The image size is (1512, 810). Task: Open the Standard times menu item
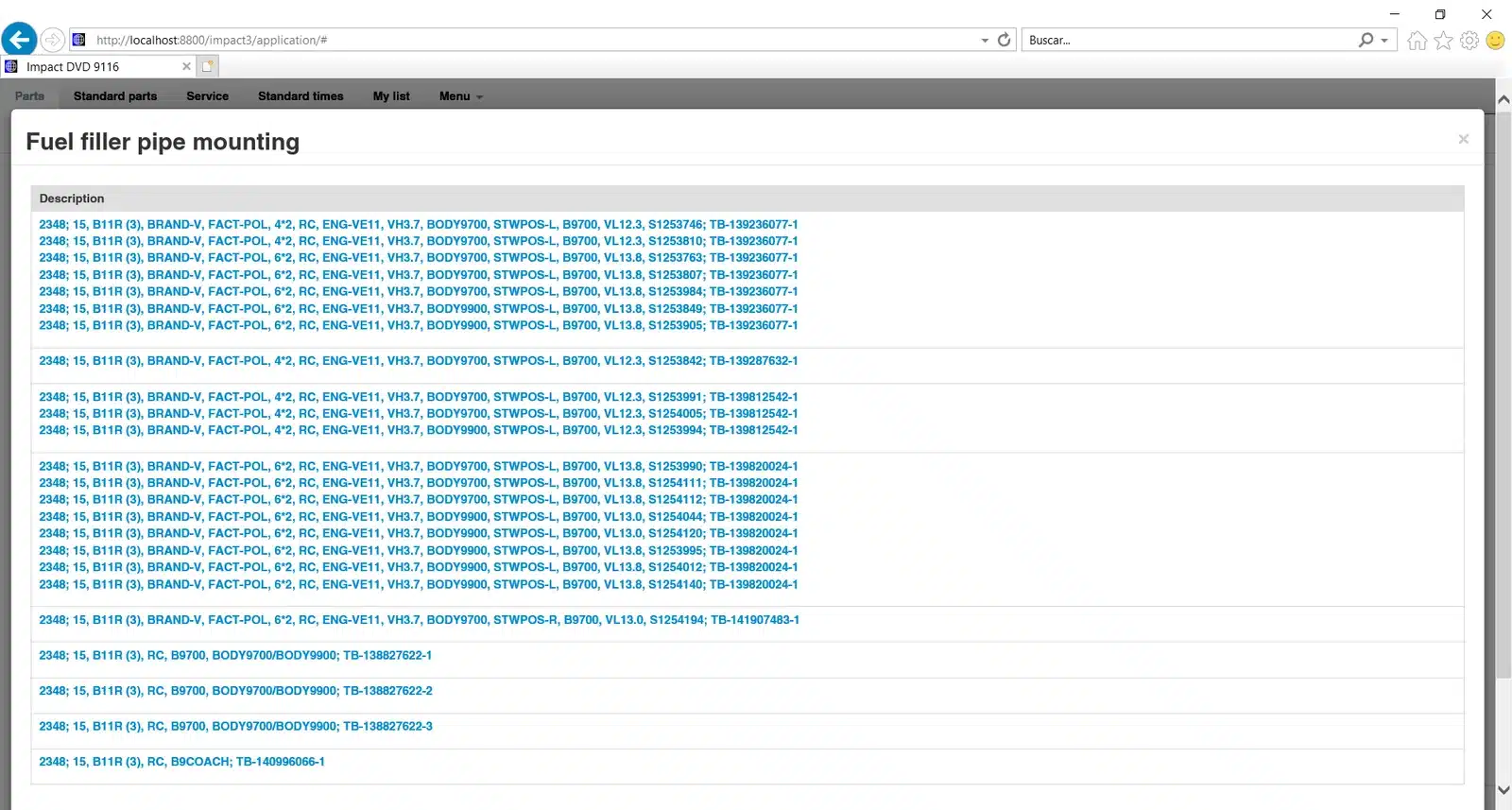coord(301,96)
